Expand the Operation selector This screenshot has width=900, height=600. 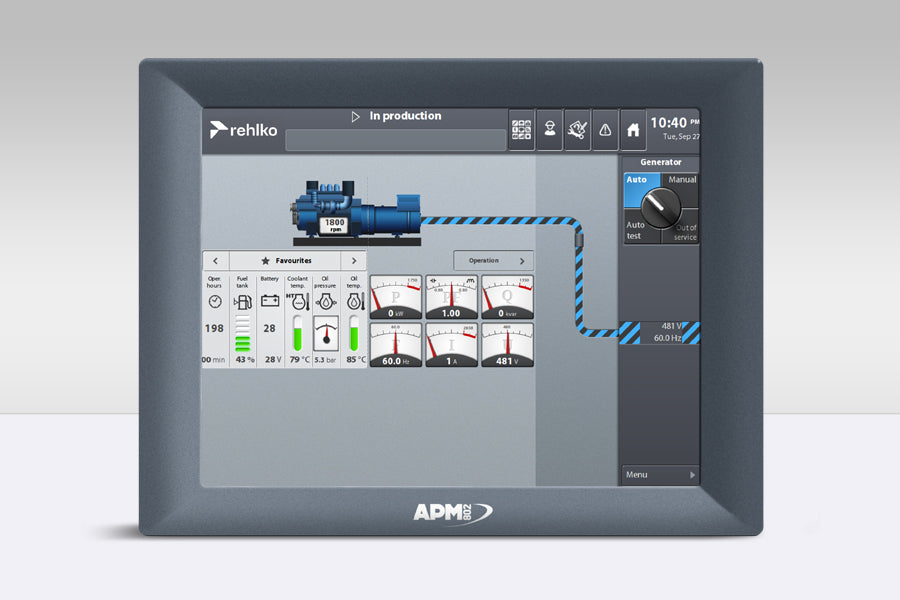click(x=493, y=260)
